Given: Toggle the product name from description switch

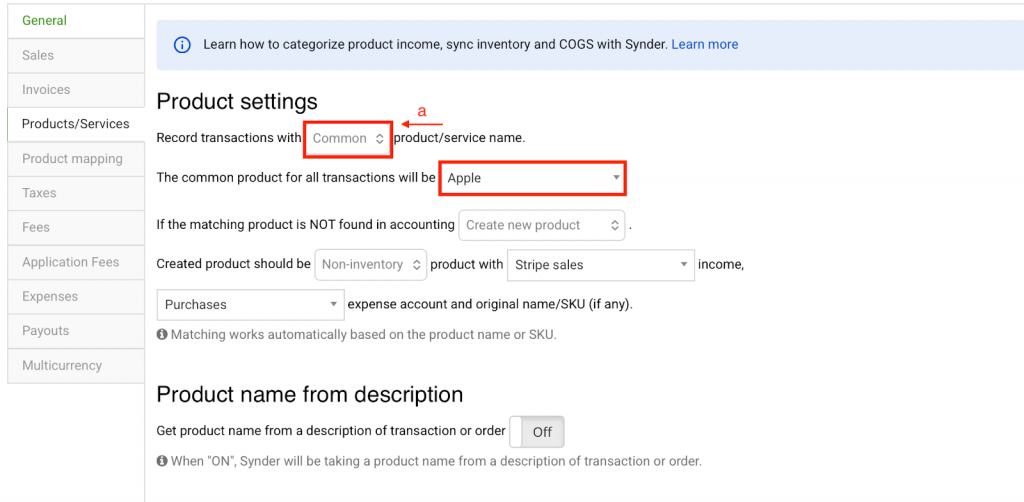Looking at the screenshot, I should (537, 432).
